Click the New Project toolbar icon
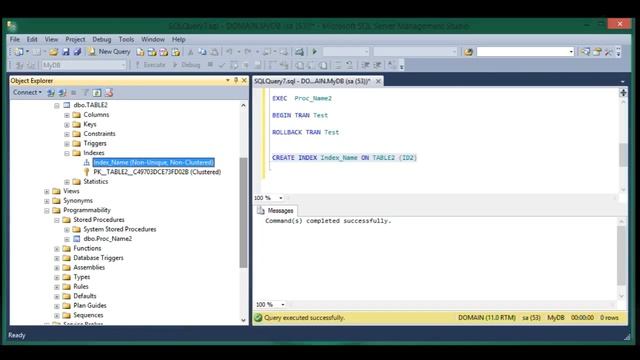Image resolution: width=640 pixels, height=360 pixels. (19, 52)
